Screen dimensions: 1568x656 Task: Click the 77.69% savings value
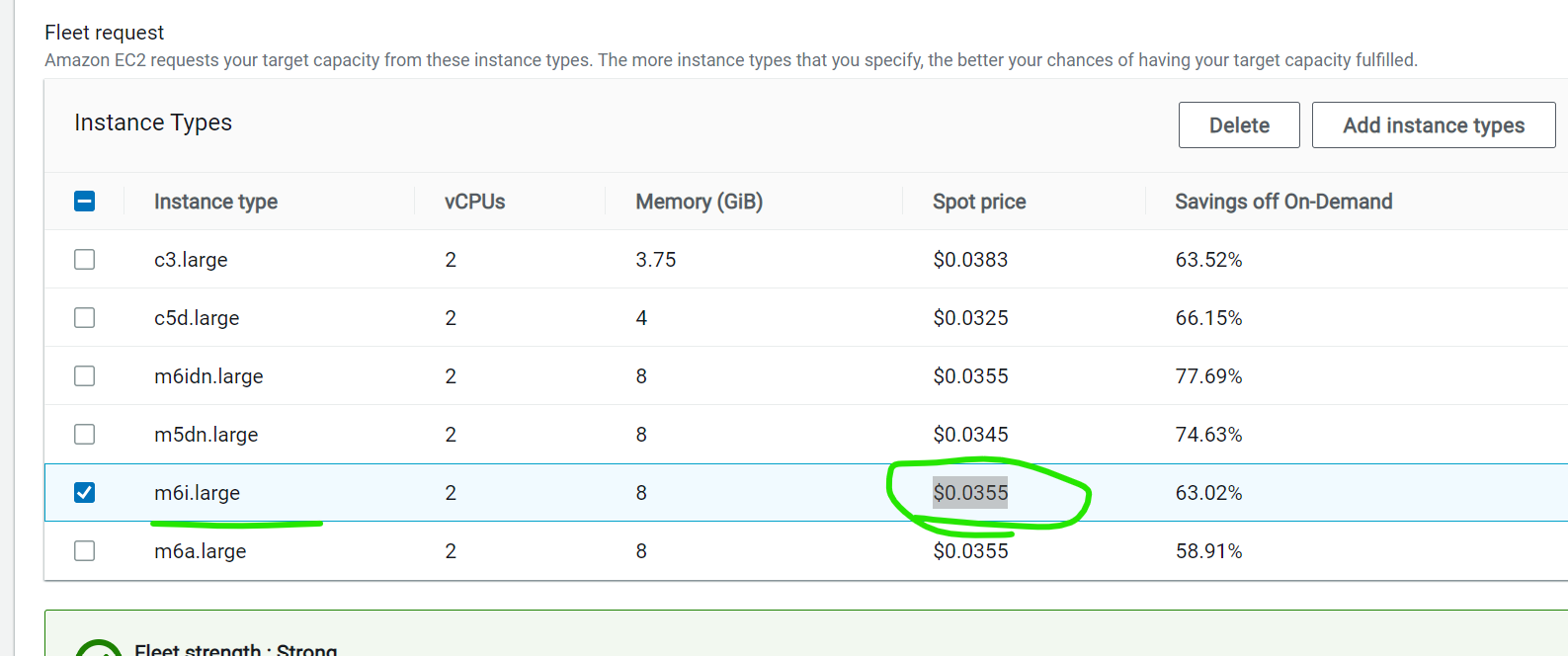1208,376
